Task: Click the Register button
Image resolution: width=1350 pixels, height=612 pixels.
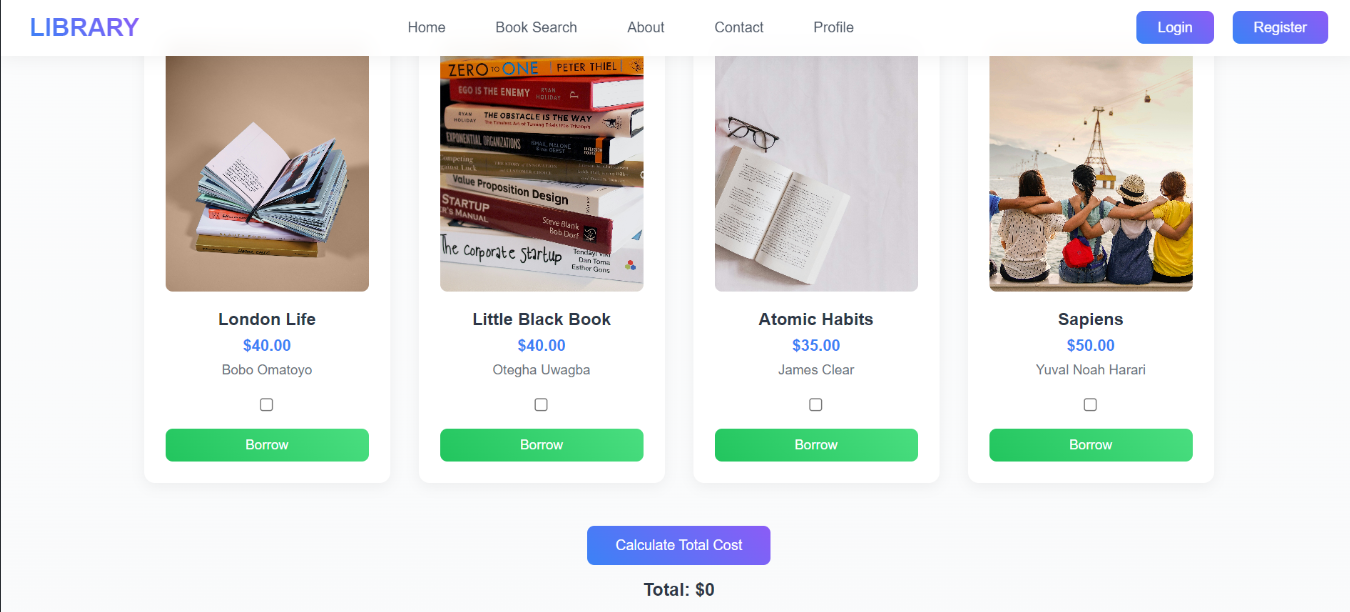Action: (1280, 27)
